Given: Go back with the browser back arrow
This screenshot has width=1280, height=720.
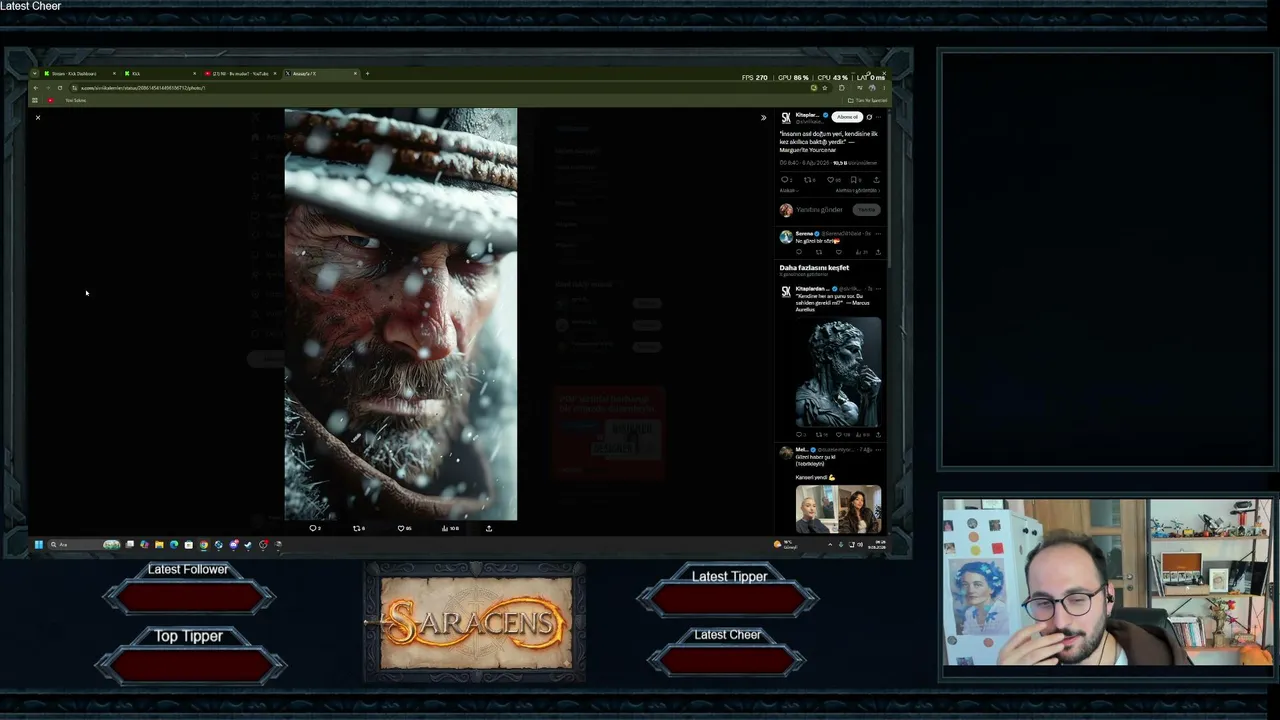Looking at the screenshot, I should (x=35, y=88).
